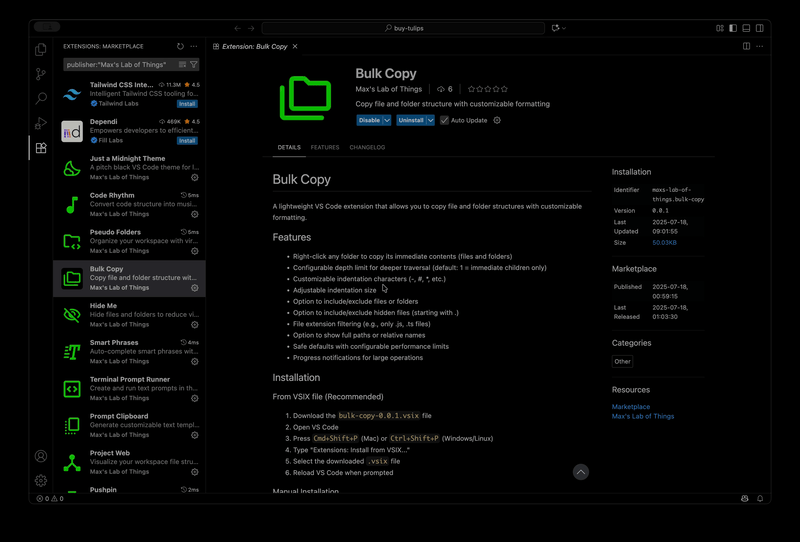Viewport: 800px width, 542px height.
Task: Open Copilot chat icon in title bar
Action: [555, 28]
